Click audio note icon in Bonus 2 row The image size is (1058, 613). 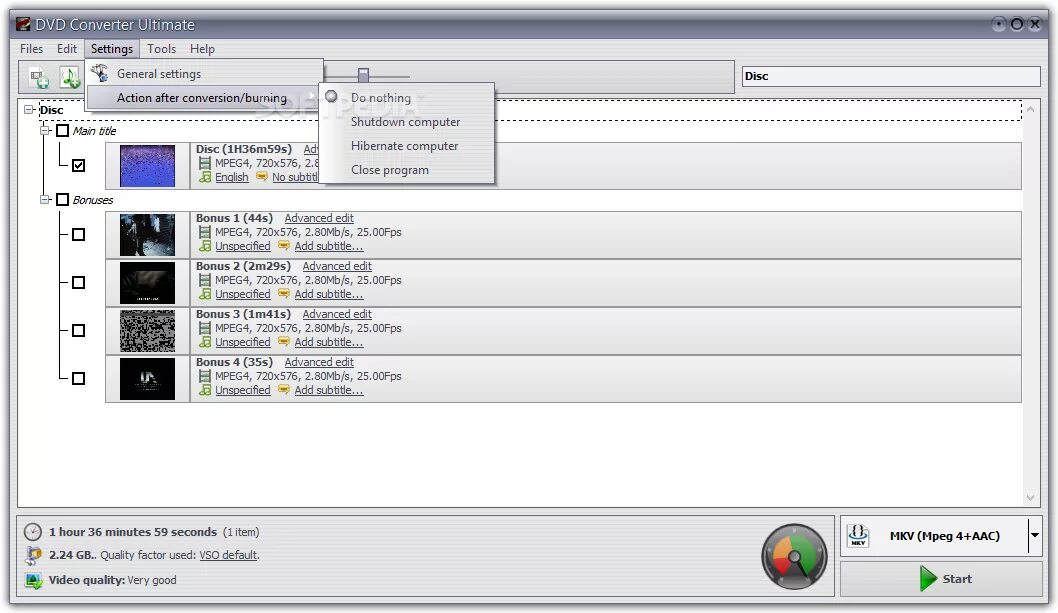[205, 294]
